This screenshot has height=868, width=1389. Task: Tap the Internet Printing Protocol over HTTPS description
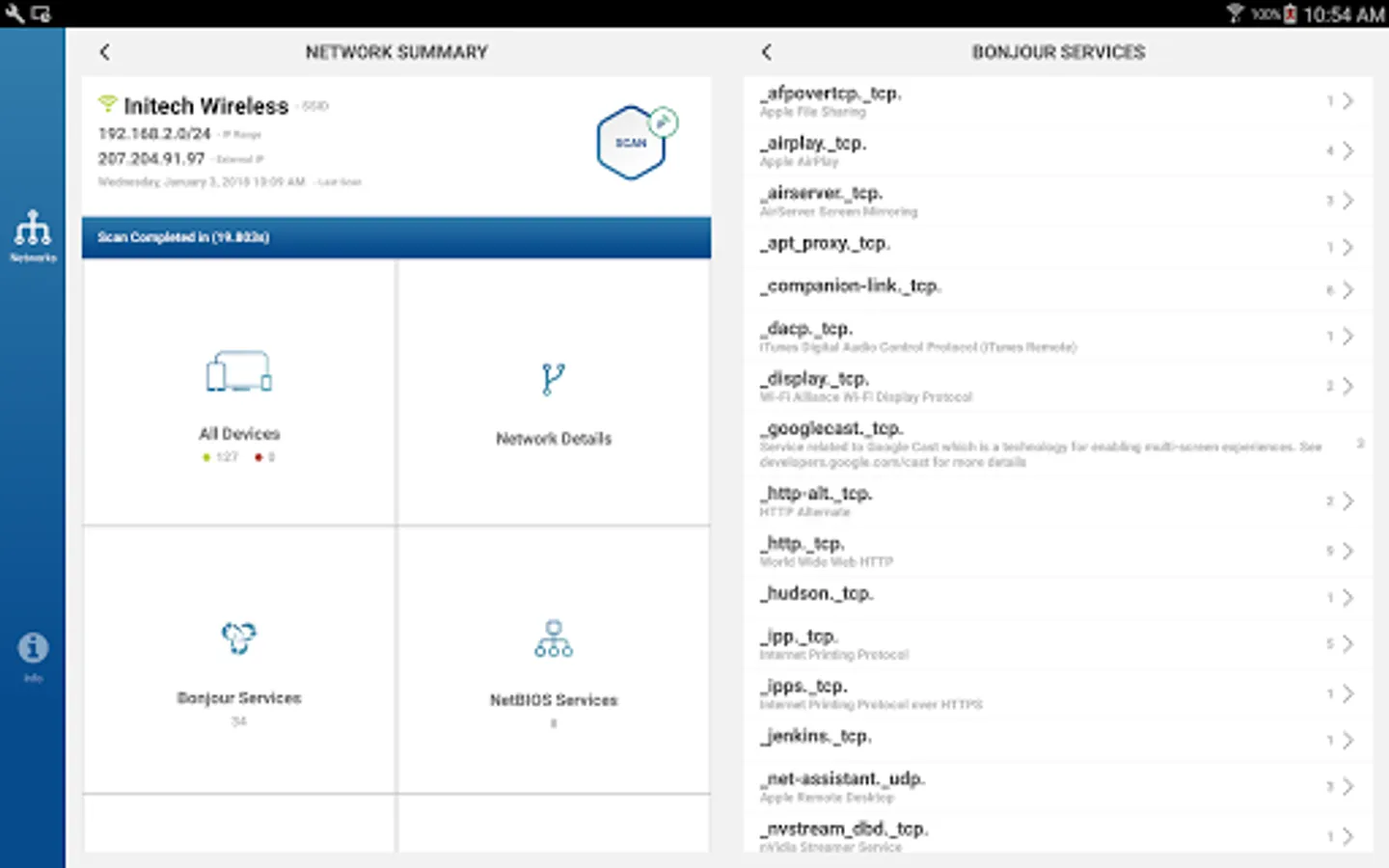tap(871, 705)
